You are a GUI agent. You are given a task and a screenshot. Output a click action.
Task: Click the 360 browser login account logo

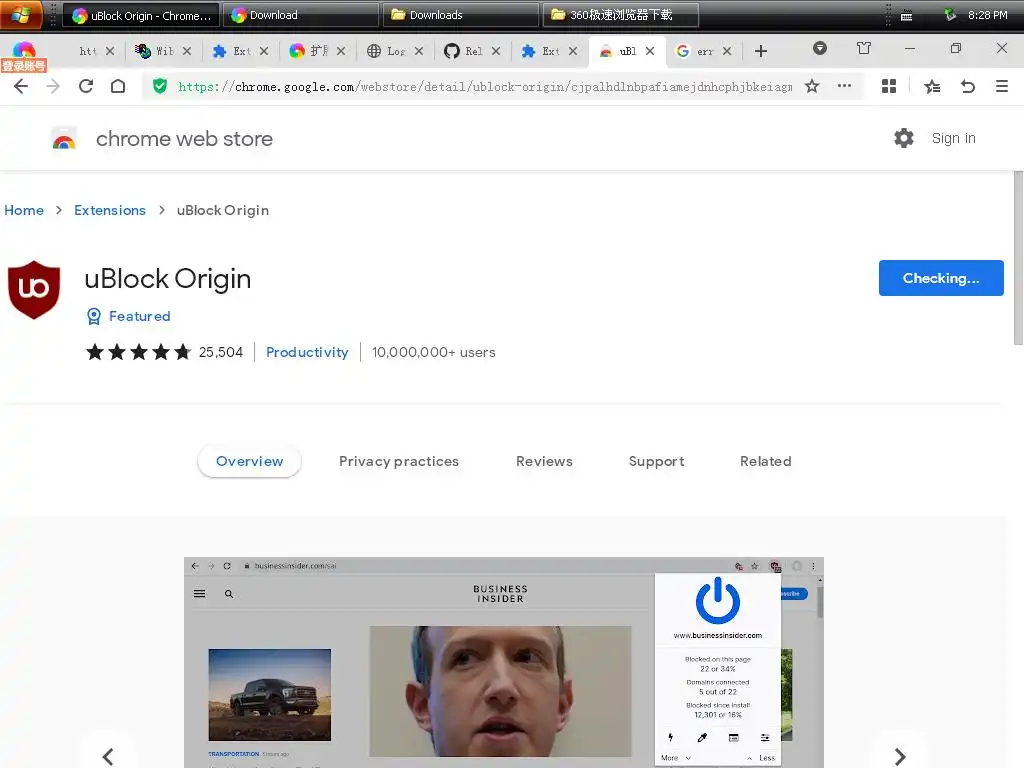[x=24, y=55]
